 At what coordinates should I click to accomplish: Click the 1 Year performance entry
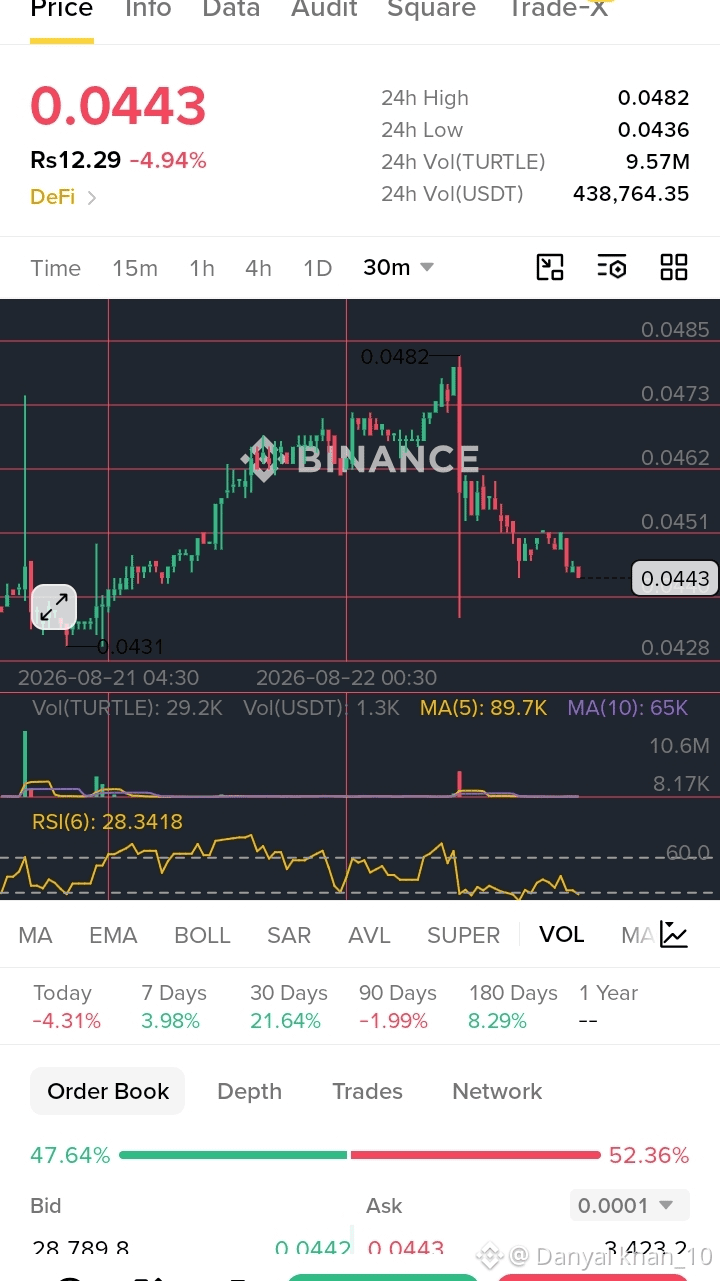click(x=608, y=1006)
